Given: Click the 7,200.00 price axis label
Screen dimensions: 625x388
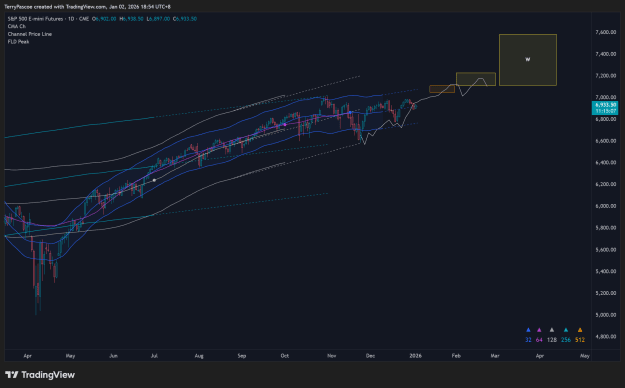Looking at the screenshot, I should pos(605,75).
